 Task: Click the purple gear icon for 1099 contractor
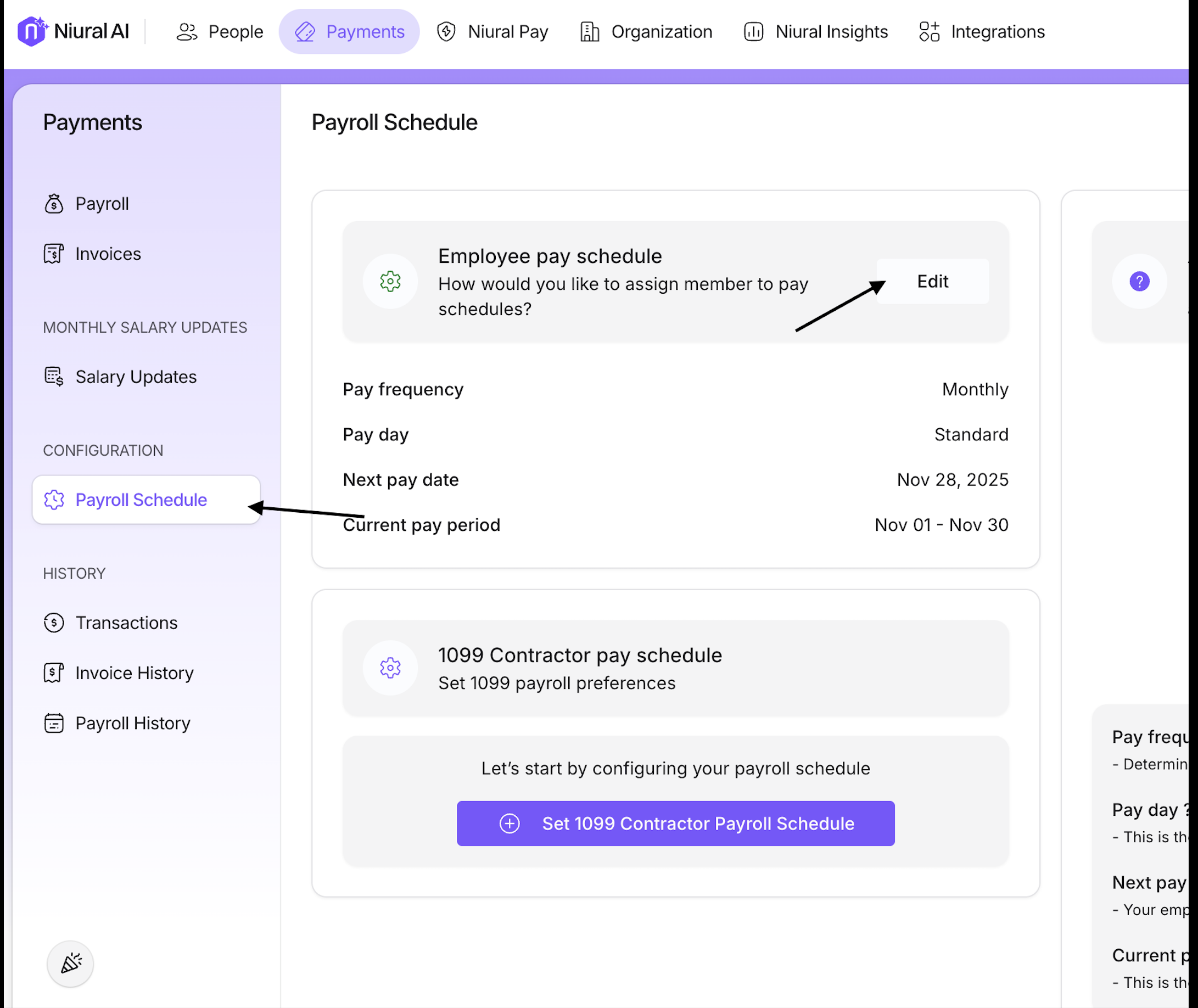(390, 668)
